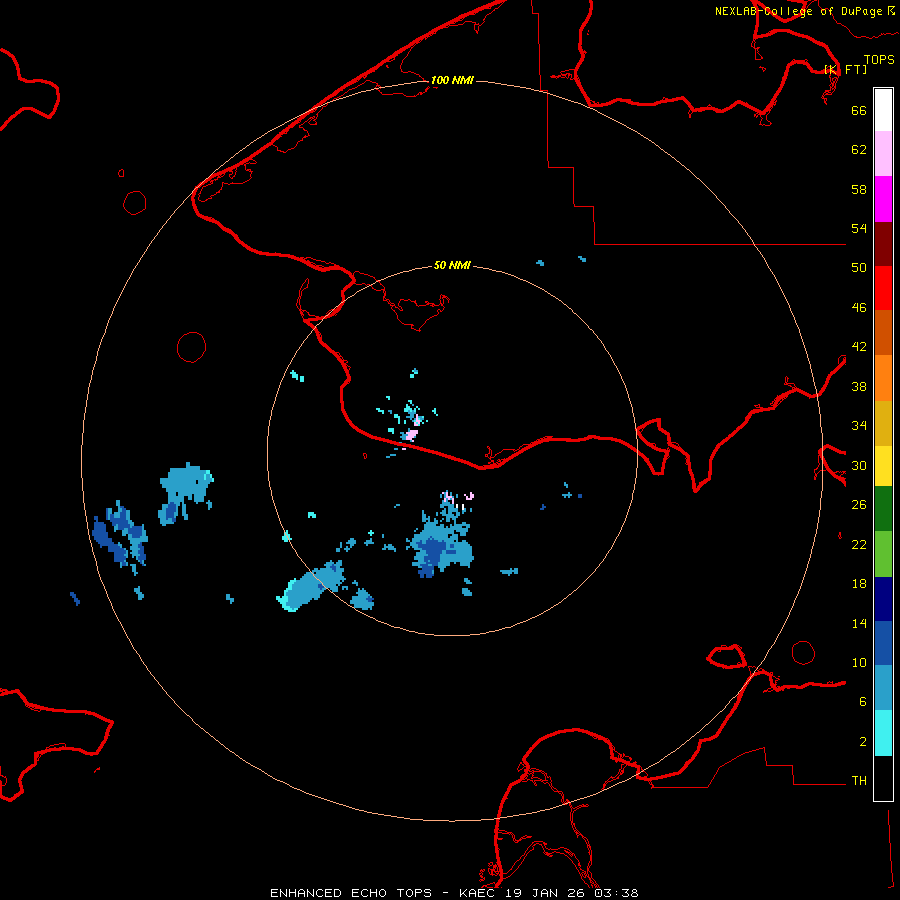Click the black TH threshold swatch
Screen dimensions: 900x900
pyautogui.click(x=883, y=778)
